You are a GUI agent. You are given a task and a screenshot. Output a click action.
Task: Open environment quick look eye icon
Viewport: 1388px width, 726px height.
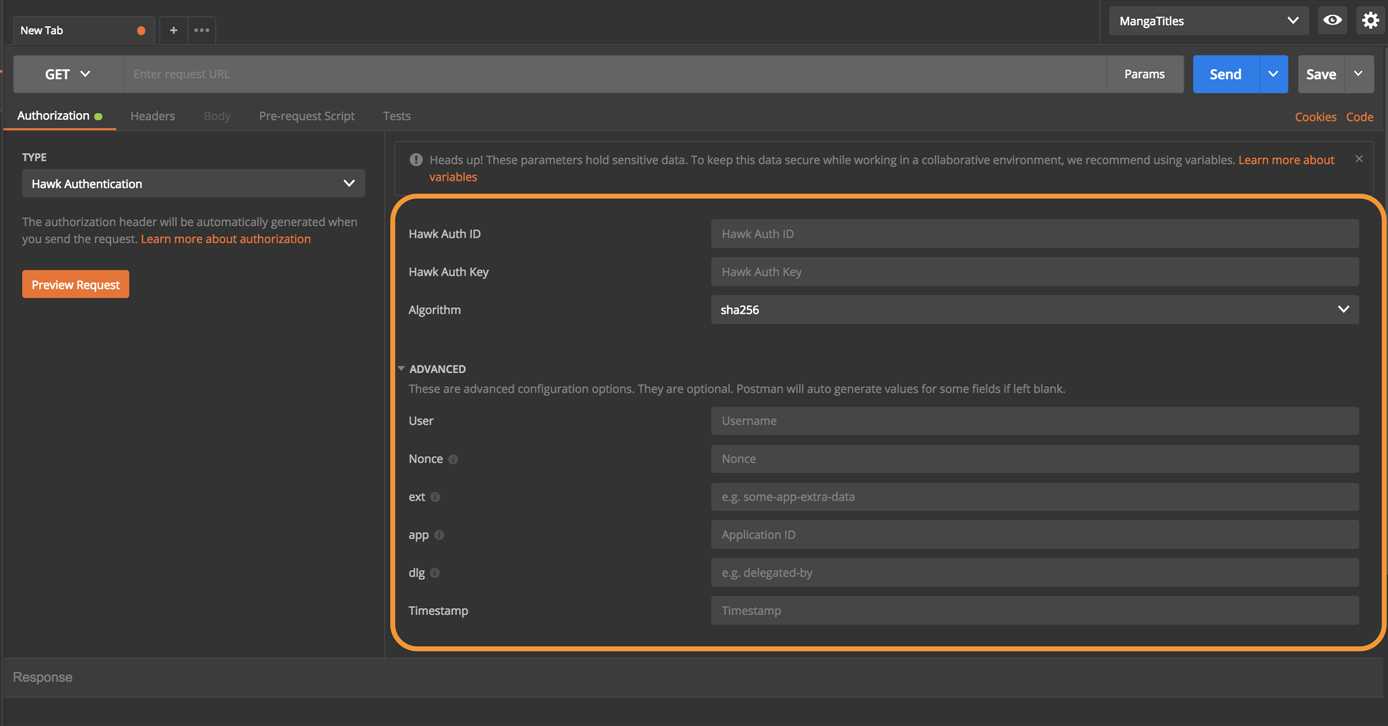tap(1332, 20)
